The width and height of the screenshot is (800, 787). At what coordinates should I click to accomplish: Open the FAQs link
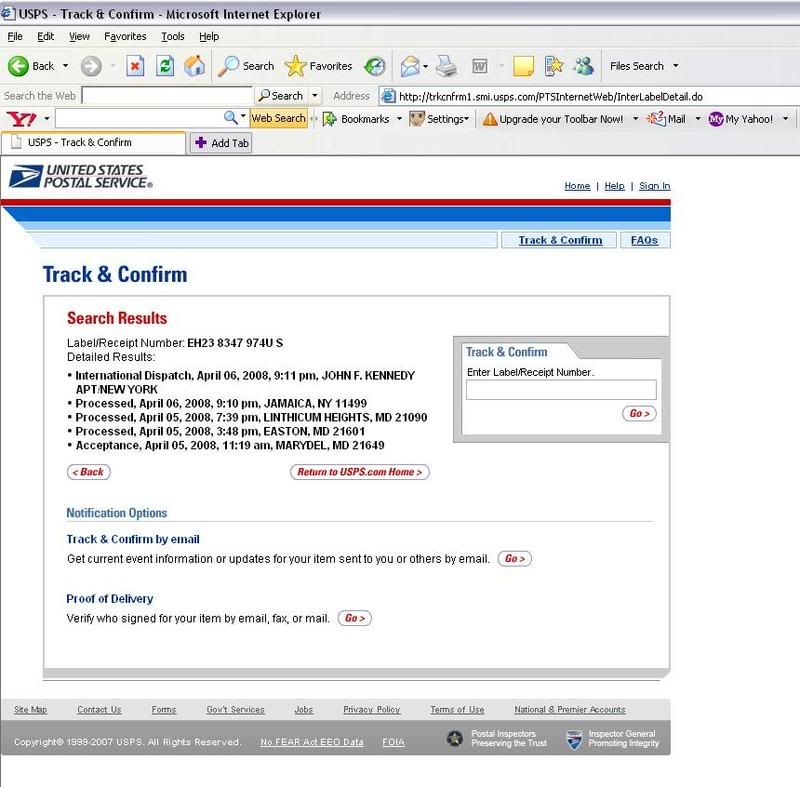644,240
